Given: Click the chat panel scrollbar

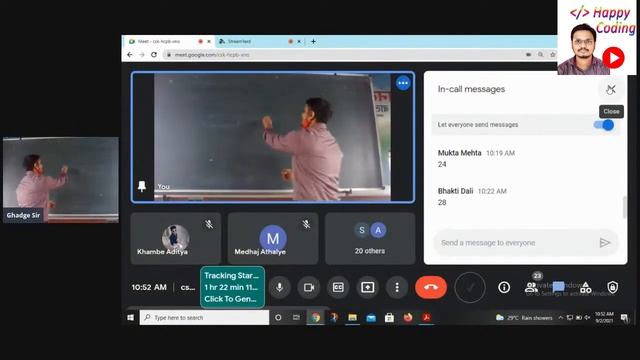Looking at the screenshot, I should [624, 207].
